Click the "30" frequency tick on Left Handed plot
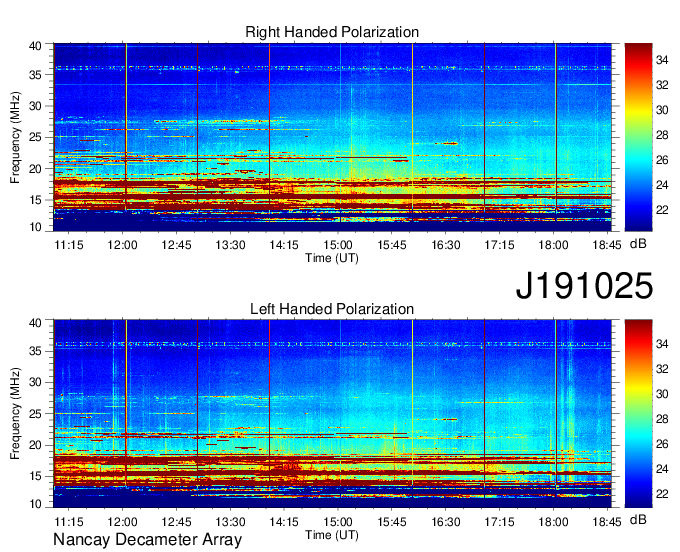680x552 pixels. [35, 382]
